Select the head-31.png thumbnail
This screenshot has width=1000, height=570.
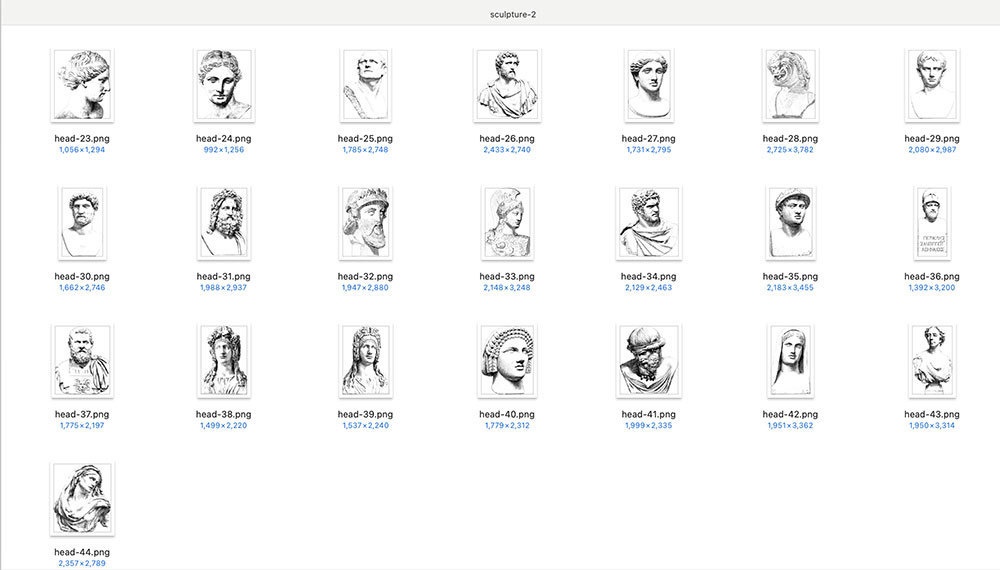(x=224, y=223)
